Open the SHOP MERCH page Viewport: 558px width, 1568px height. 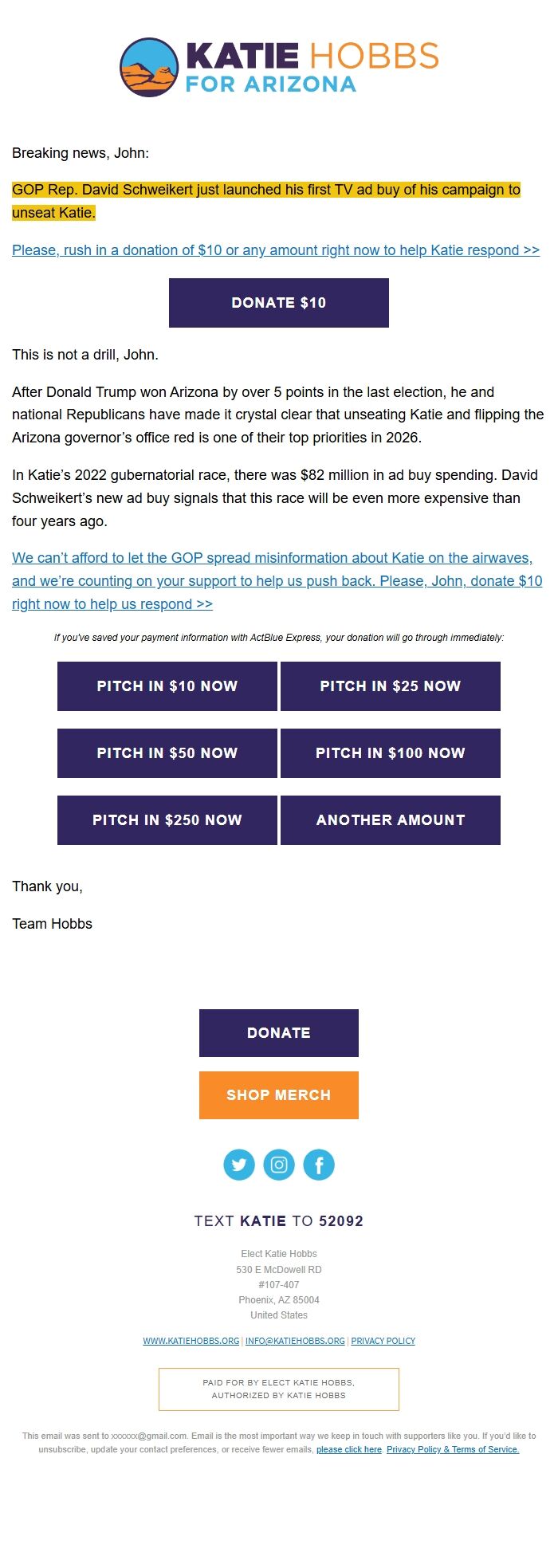pyautogui.click(x=278, y=1094)
